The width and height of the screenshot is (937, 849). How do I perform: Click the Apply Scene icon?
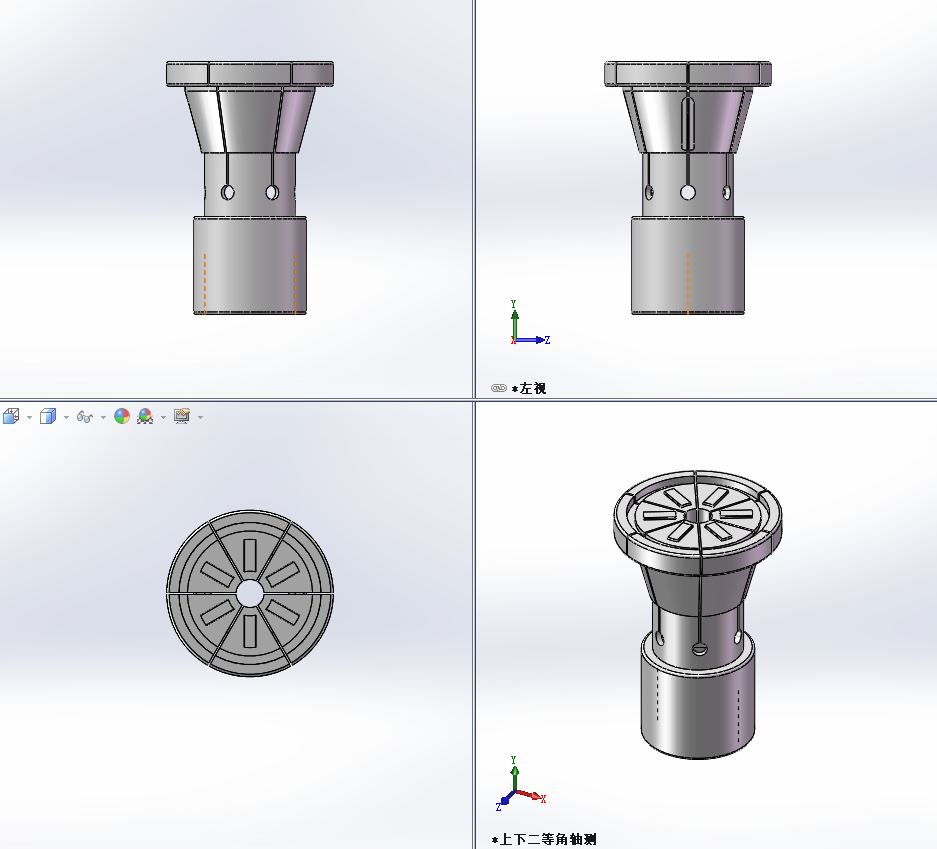[x=145, y=416]
